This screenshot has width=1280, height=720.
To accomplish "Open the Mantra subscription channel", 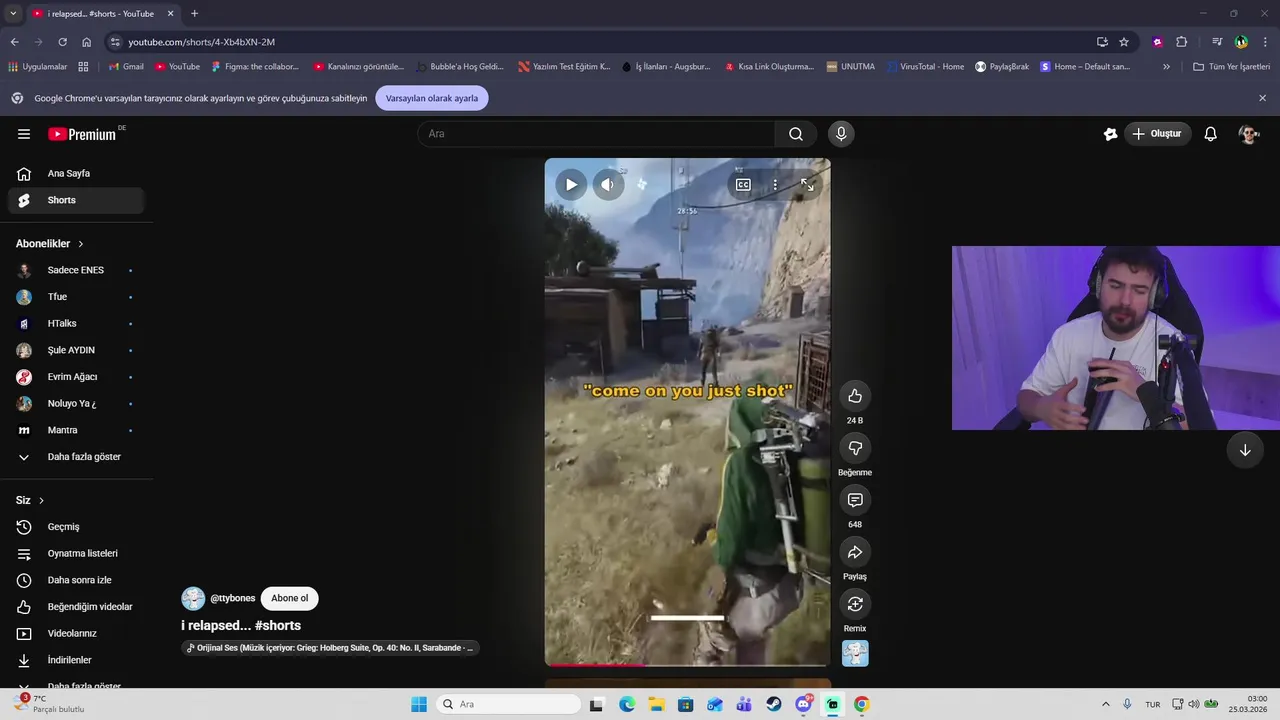I will [76, 430].
